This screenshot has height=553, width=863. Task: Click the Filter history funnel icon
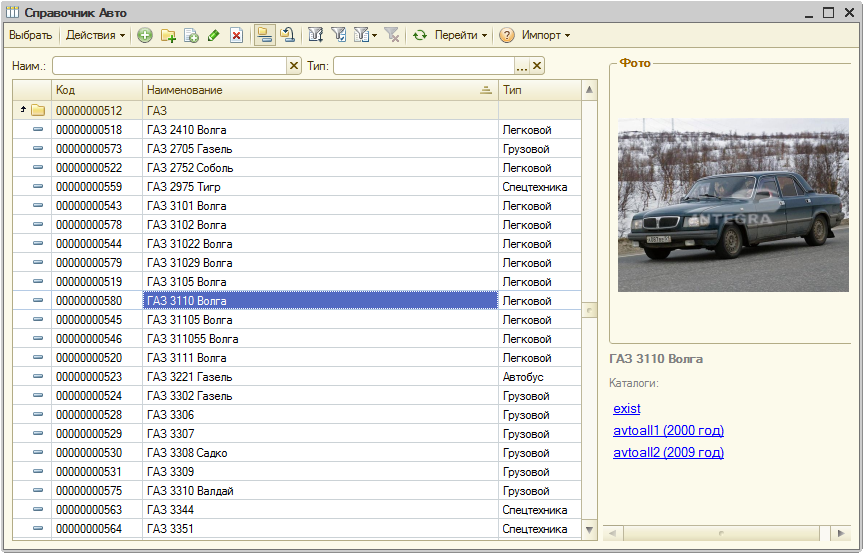(x=361, y=35)
